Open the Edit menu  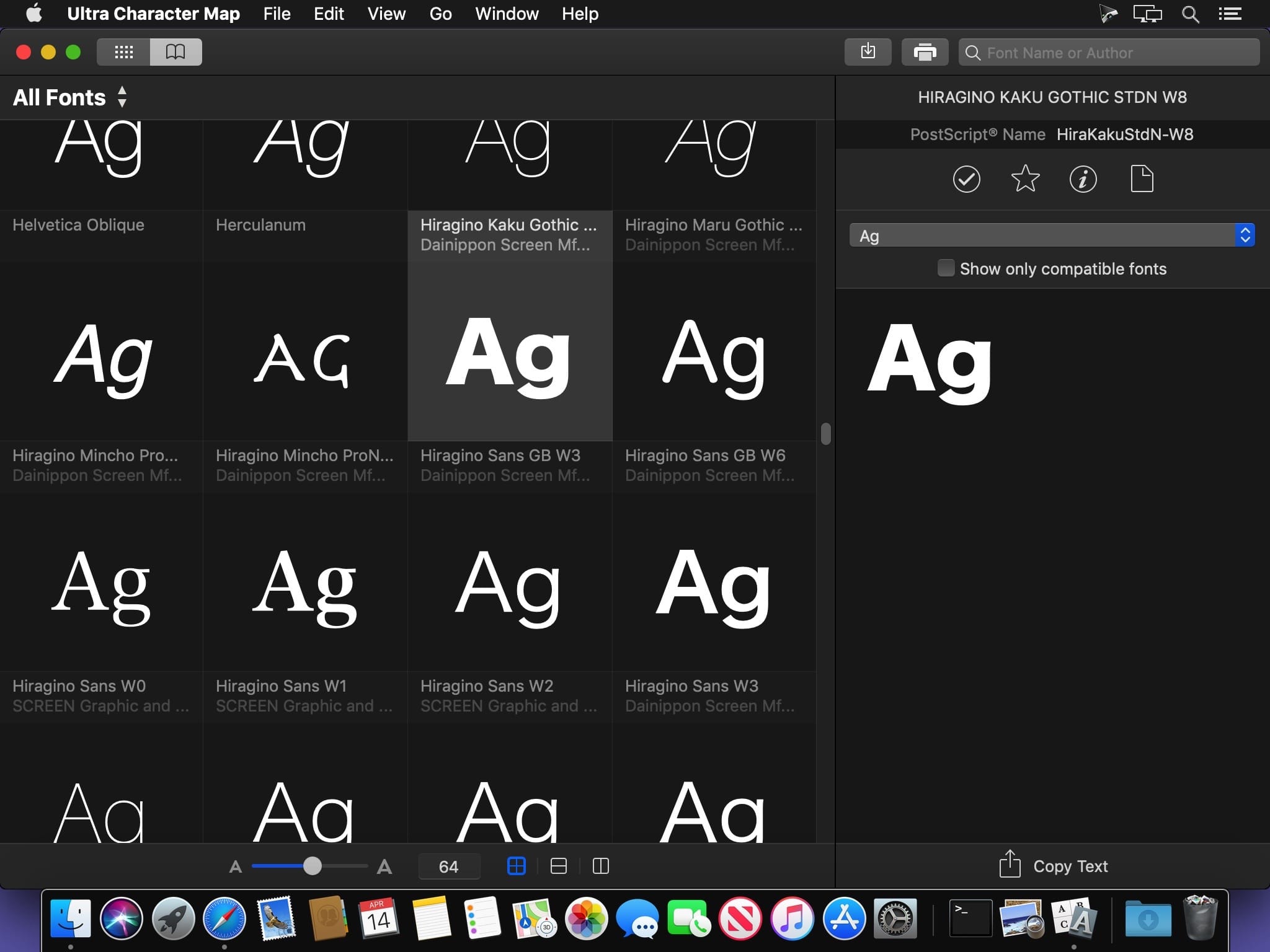(x=329, y=14)
